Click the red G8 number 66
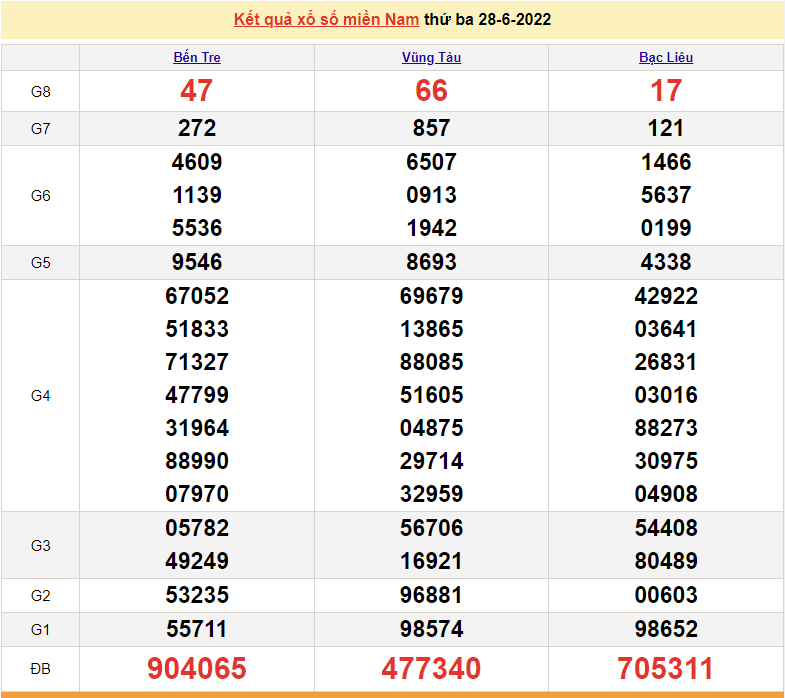The width and height of the screenshot is (785, 698). 431,91
